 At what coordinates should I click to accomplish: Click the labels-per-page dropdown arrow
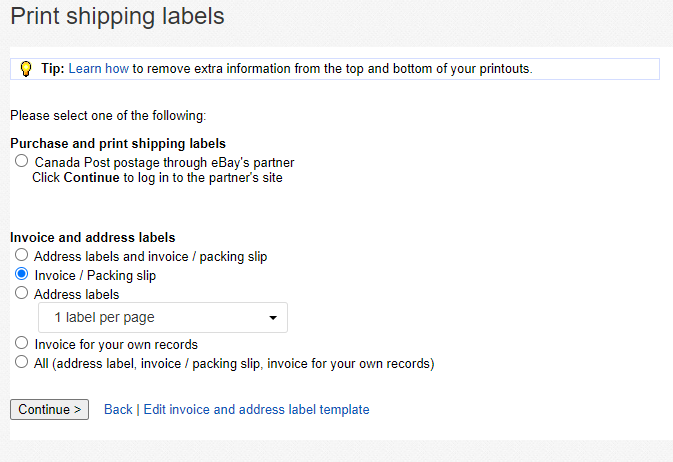tap(273, 318)
